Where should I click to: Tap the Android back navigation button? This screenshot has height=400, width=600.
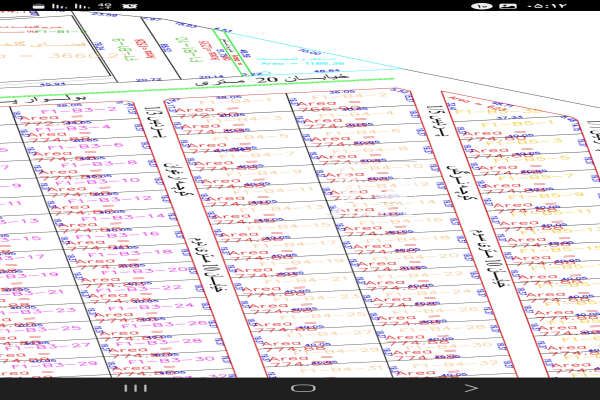click(x=471, y=388)
